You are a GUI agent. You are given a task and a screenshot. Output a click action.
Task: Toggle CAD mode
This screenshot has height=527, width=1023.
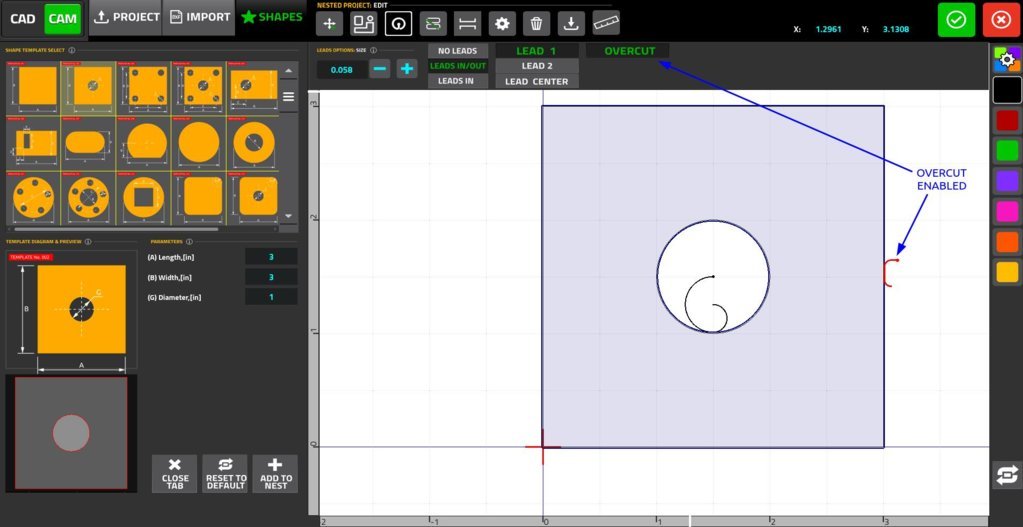(23, 19)
